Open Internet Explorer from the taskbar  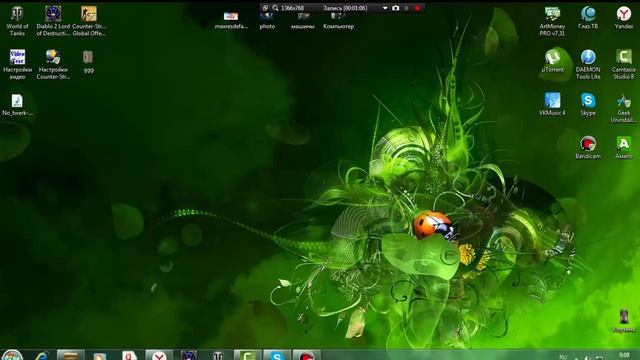point(42,356)
